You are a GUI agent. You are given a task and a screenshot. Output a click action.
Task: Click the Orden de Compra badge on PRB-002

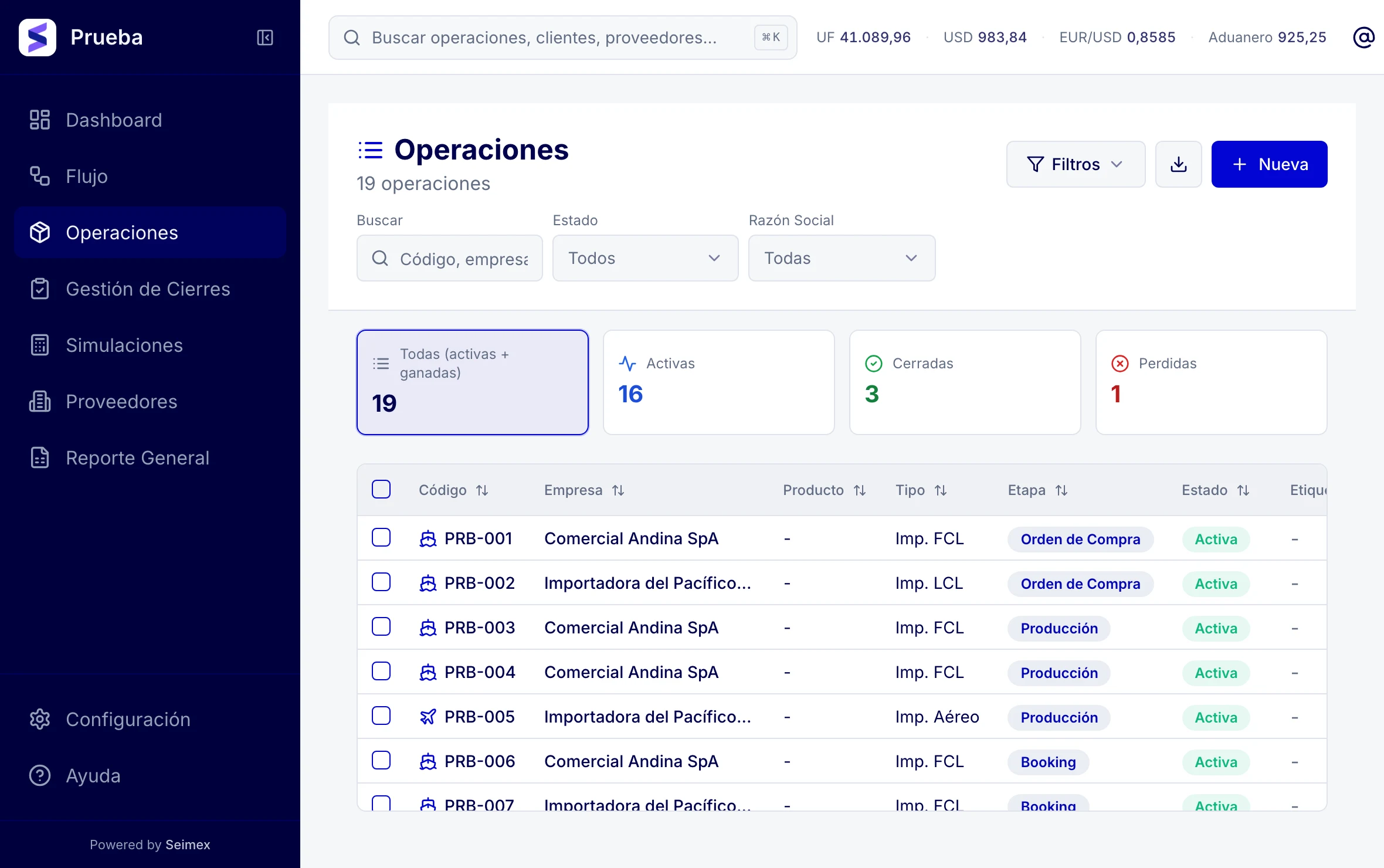[x=1080, y=584]
